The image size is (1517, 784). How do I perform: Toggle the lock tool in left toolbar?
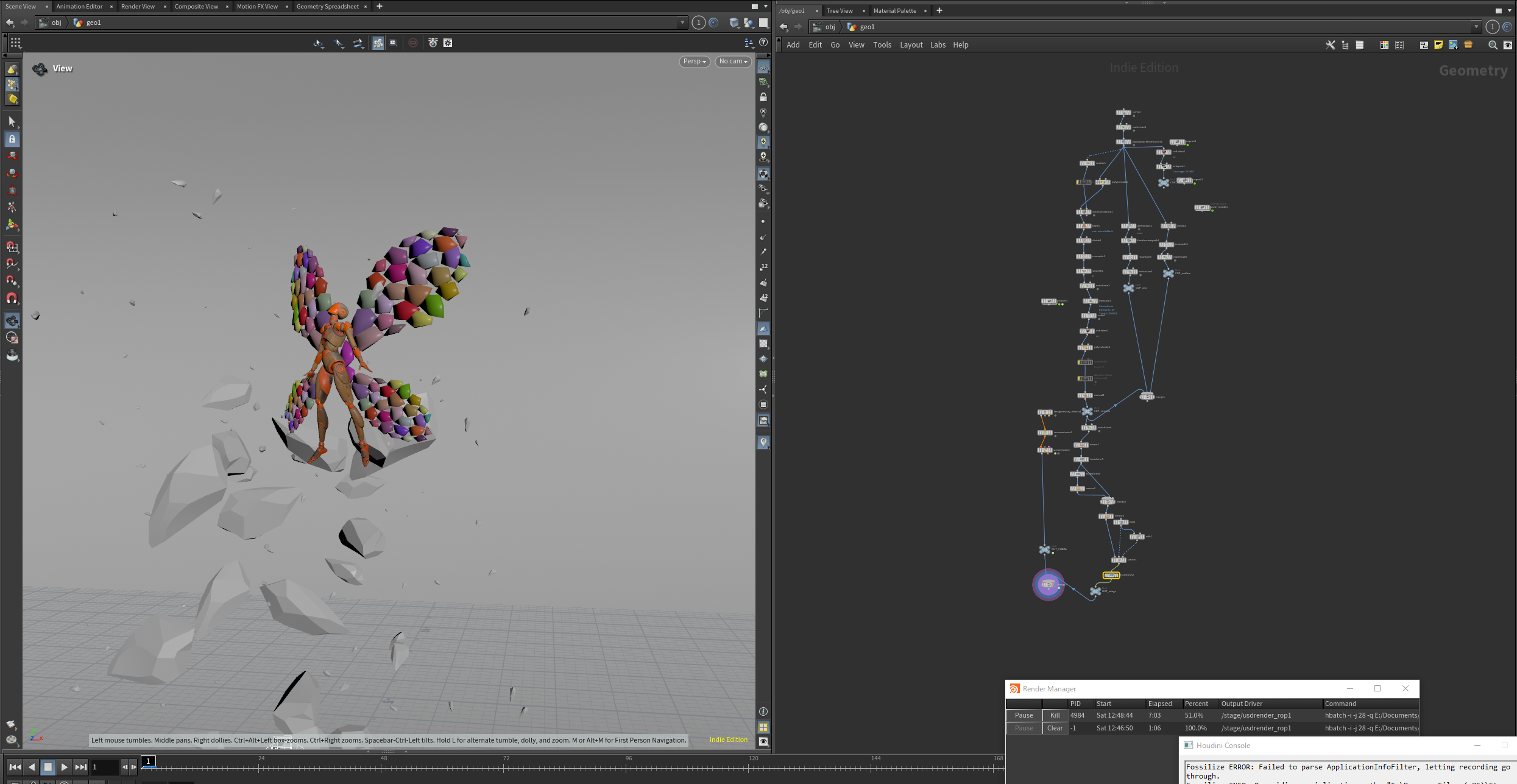tap(12, 139)
